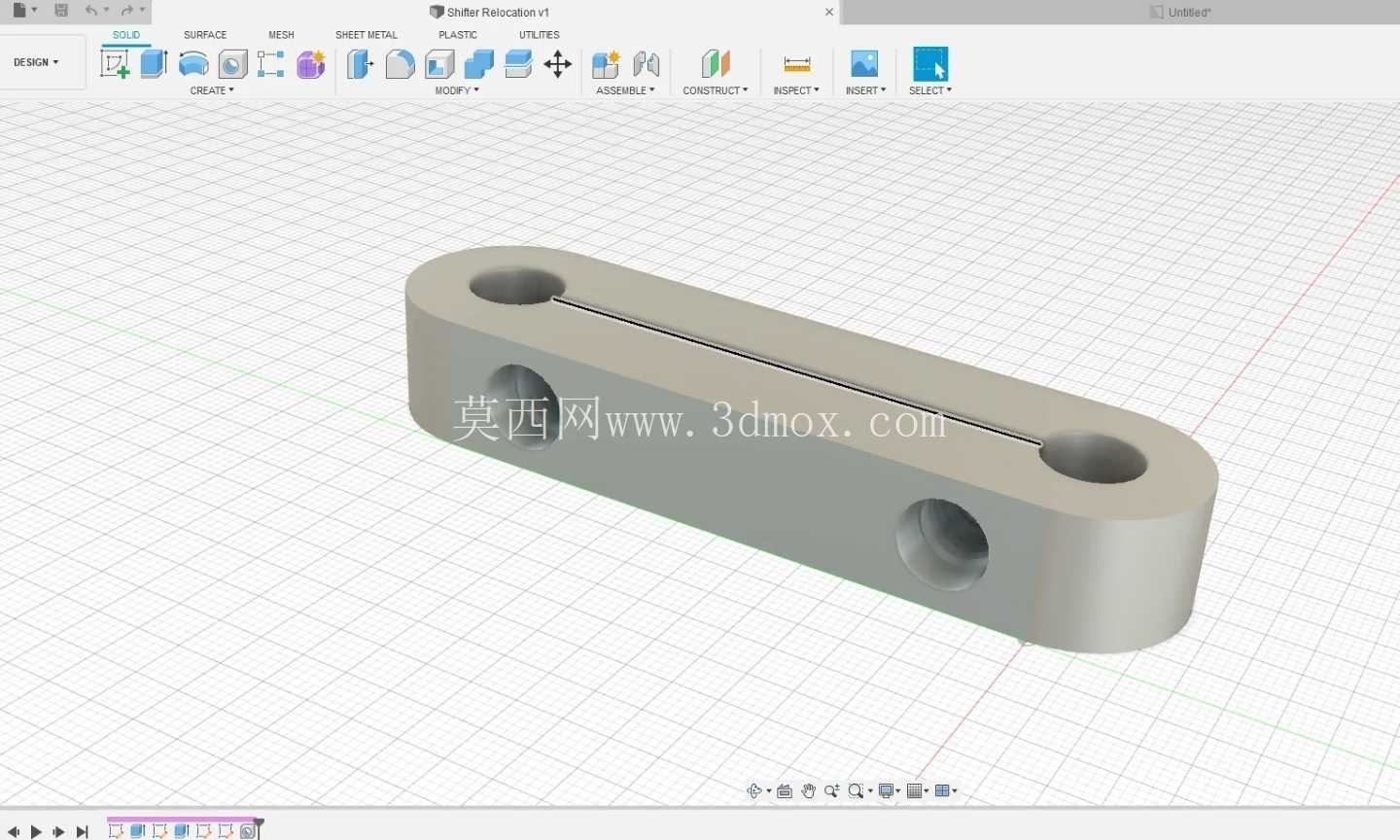Open the purple Create Form tool
1400x840 pixels.
(x=311, y=64)
